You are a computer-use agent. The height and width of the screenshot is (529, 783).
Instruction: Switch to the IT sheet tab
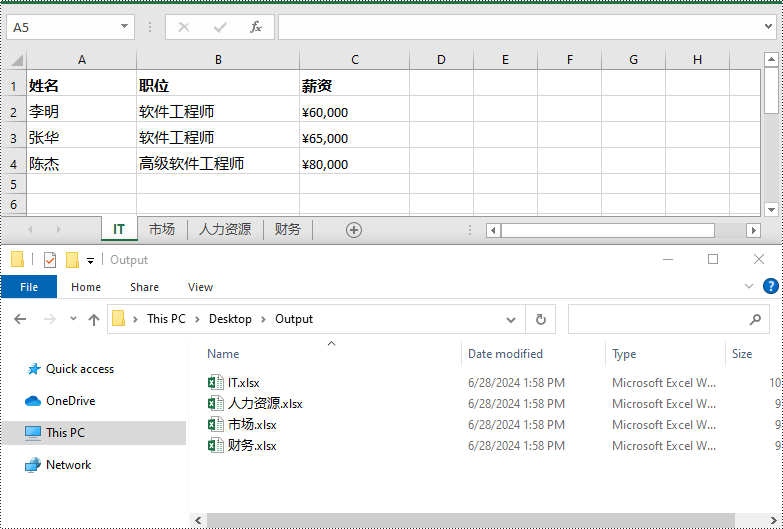(119, 229)
